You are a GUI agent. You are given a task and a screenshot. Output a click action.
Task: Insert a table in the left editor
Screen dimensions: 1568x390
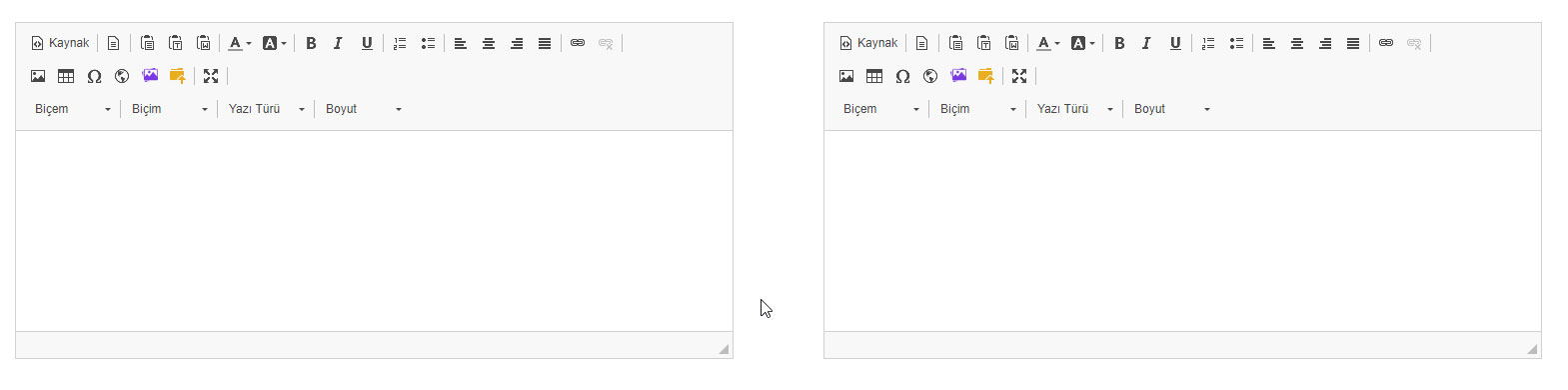(66, 76)
